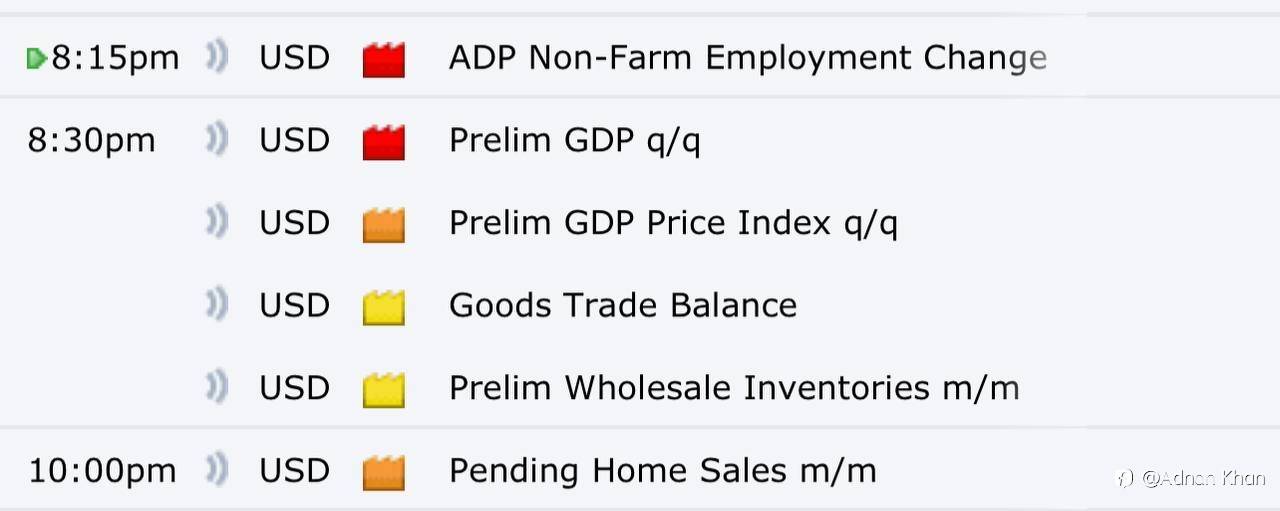This screenshot has width=1280, height=511.
Task: Open Prelim GDP Price Index q/q event
Action: tap(673, 223)
